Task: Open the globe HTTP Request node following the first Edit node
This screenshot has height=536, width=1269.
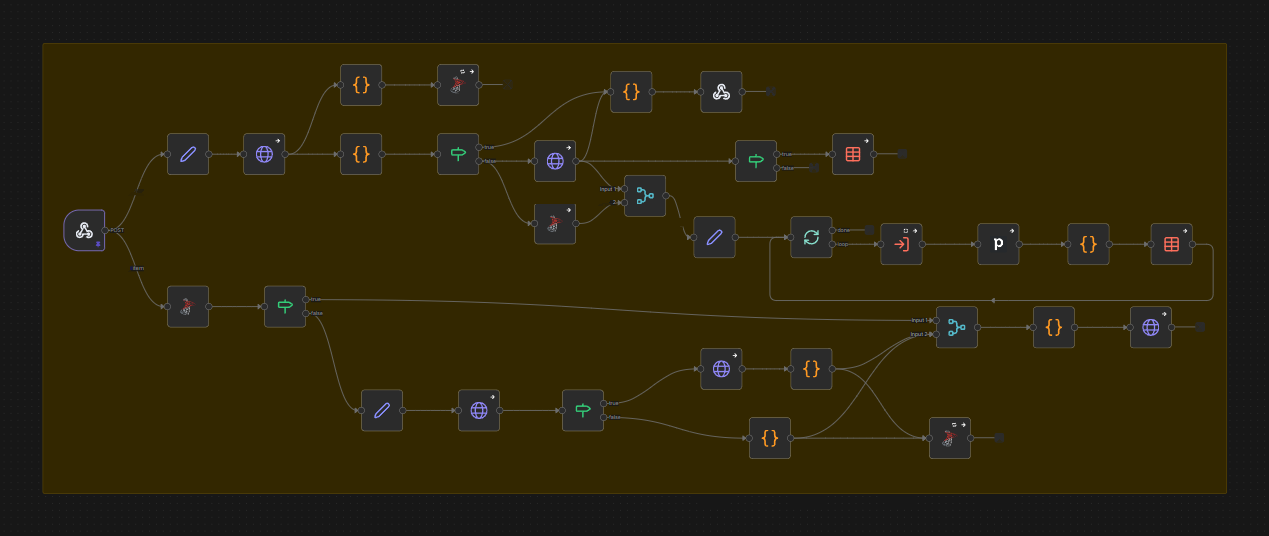Action: pyautogui.click(x=264, y=154)
